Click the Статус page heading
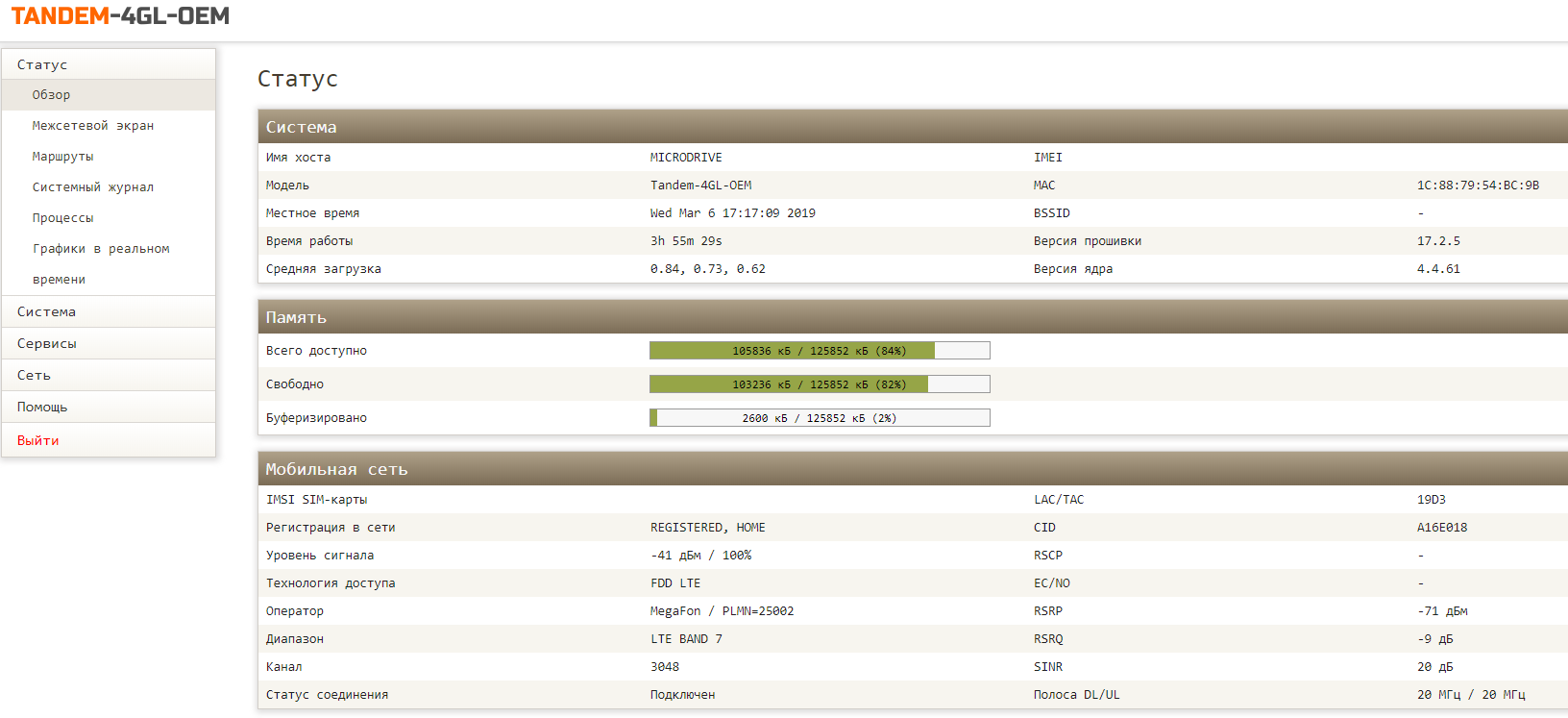The image size is (1568, 718). pyautogui.click(x=298, y=79)
